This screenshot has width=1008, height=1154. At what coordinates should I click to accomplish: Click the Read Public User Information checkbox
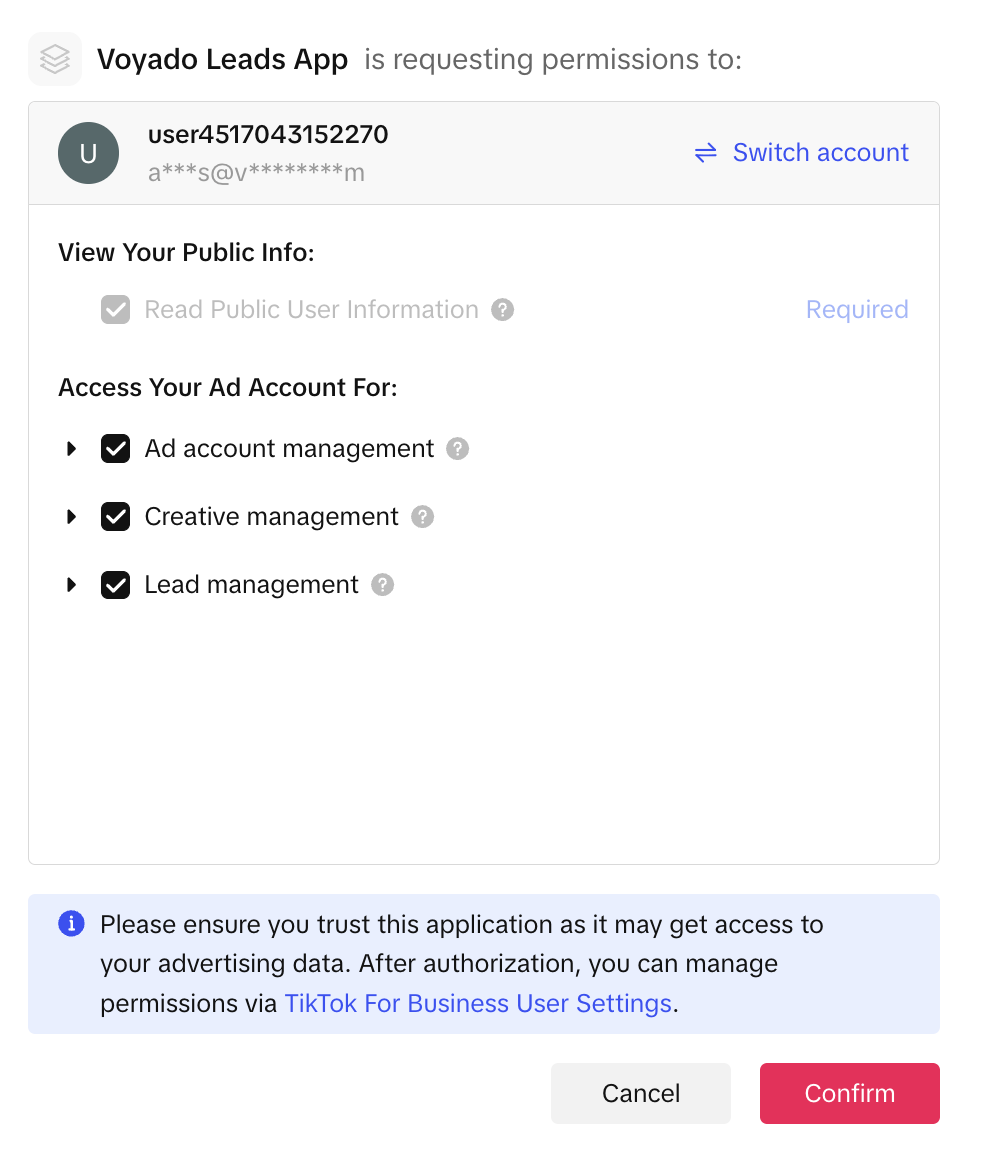[x=116, y=310]
